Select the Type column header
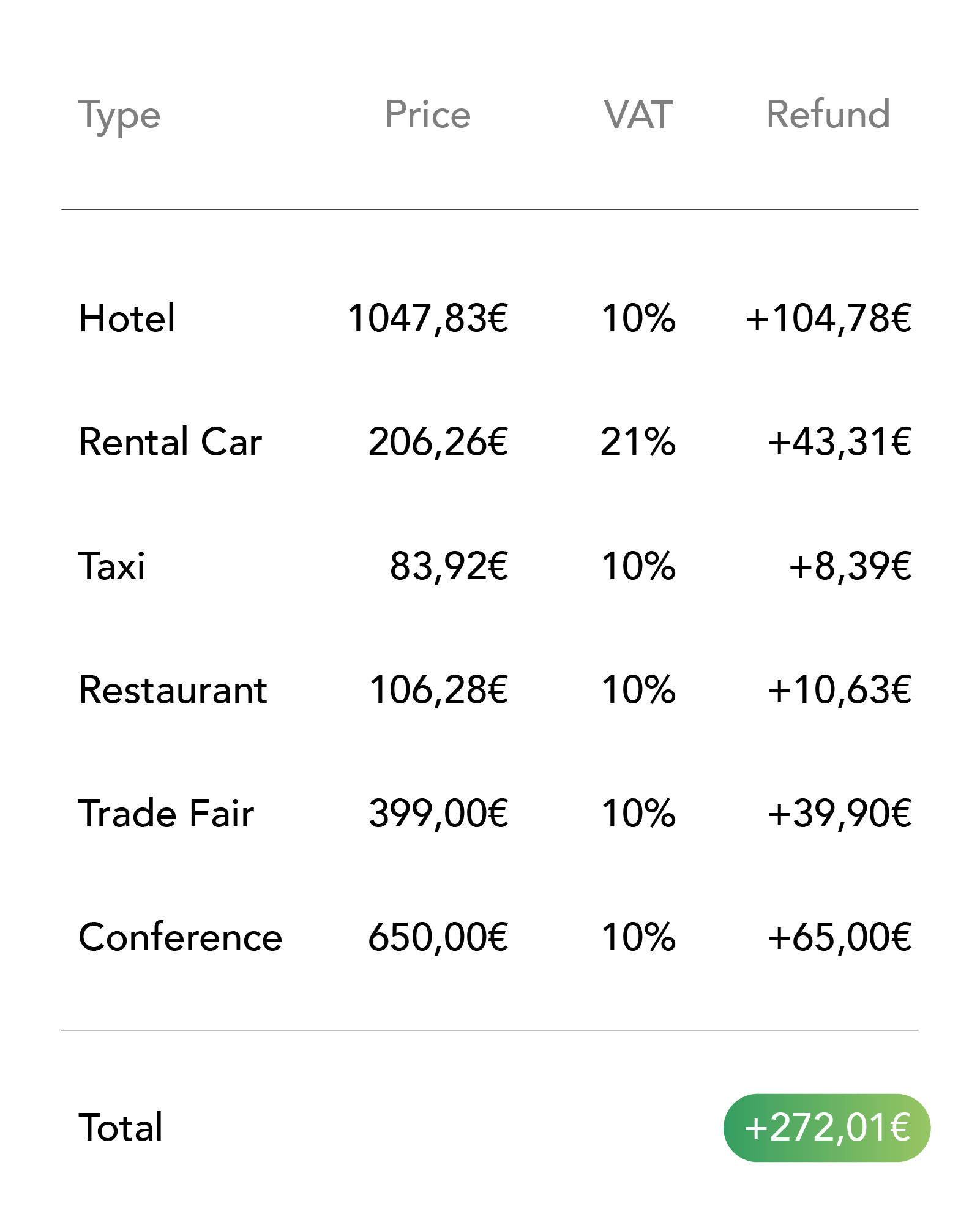Image resolution: width=980 pixels, height=1225 pixels. [x=119, y=116]
